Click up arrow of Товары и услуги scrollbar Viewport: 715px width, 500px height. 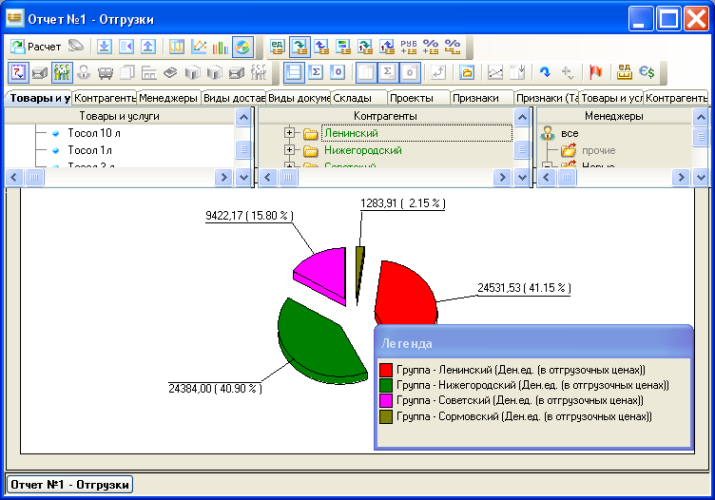point(244,118)
